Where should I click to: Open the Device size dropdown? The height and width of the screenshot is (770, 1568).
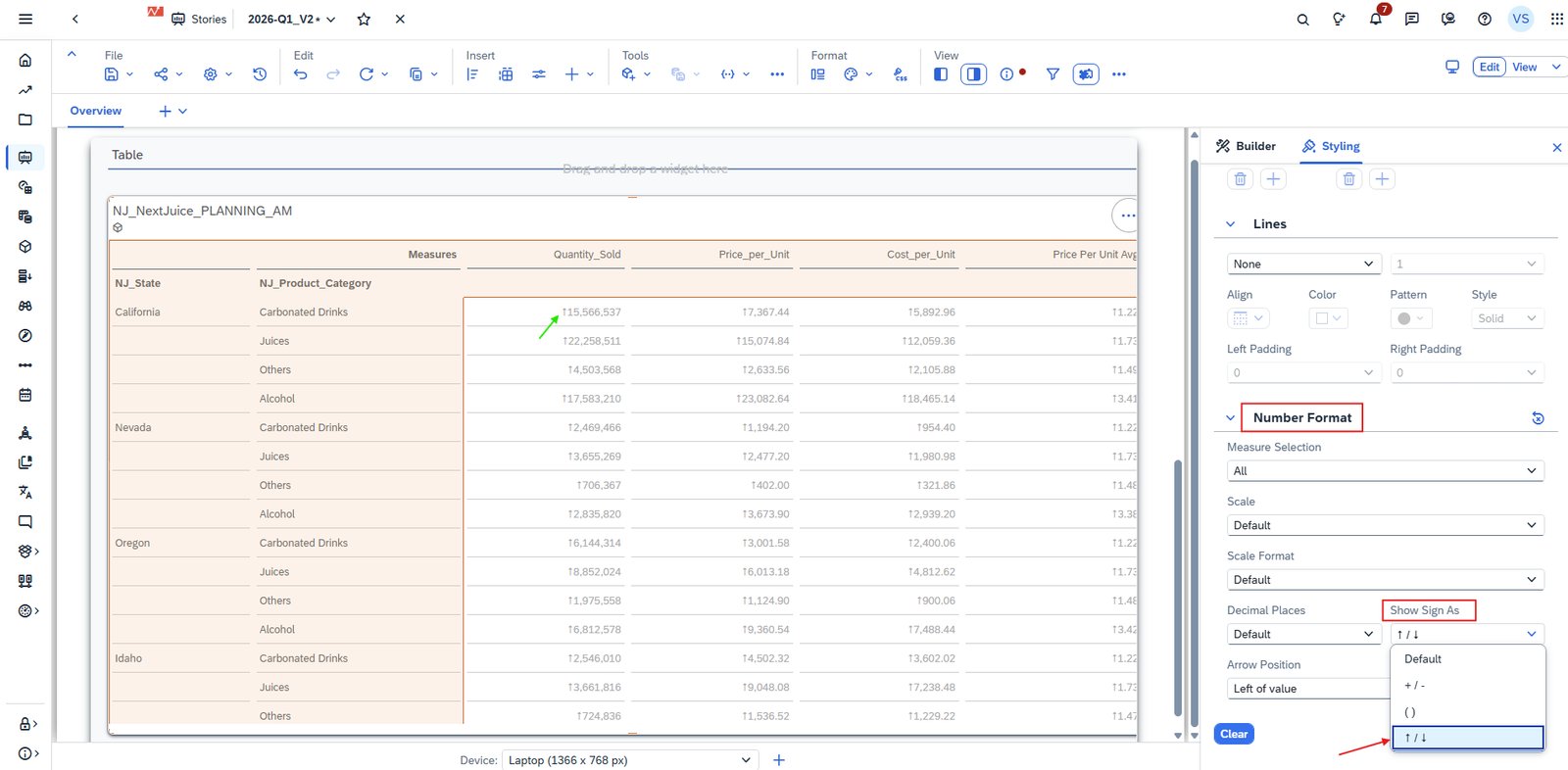click(x=630, y=760)
